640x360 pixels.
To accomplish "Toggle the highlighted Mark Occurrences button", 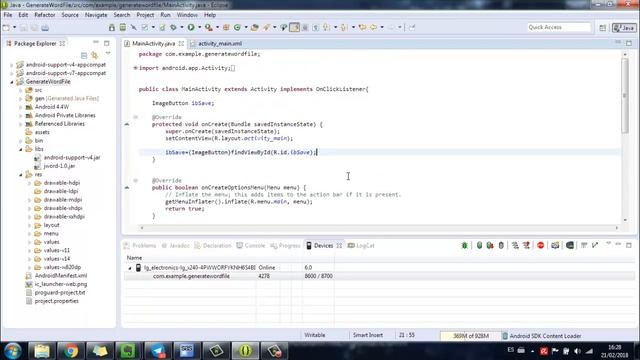I will coord(294,27).
